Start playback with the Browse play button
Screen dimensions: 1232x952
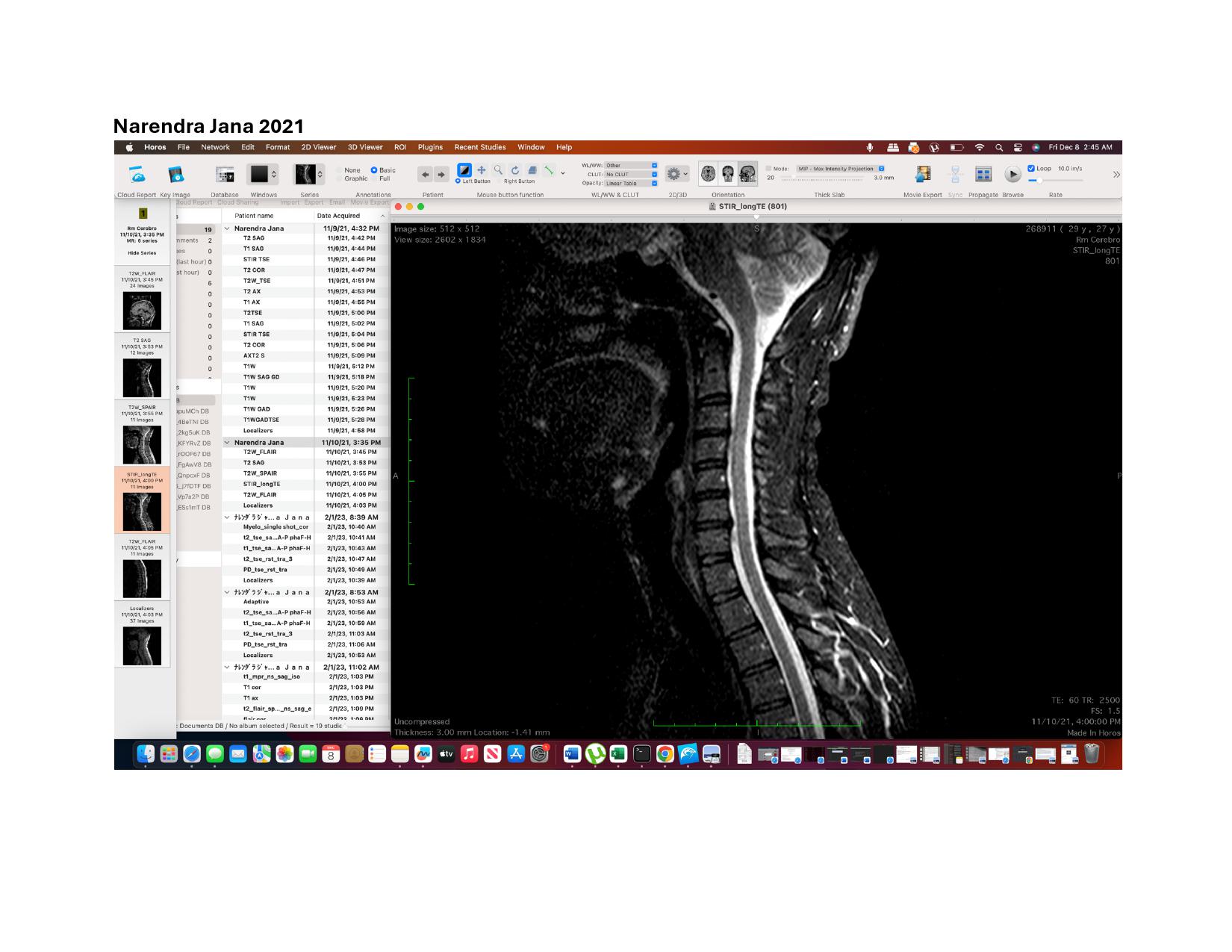[x=1012, y=175]
